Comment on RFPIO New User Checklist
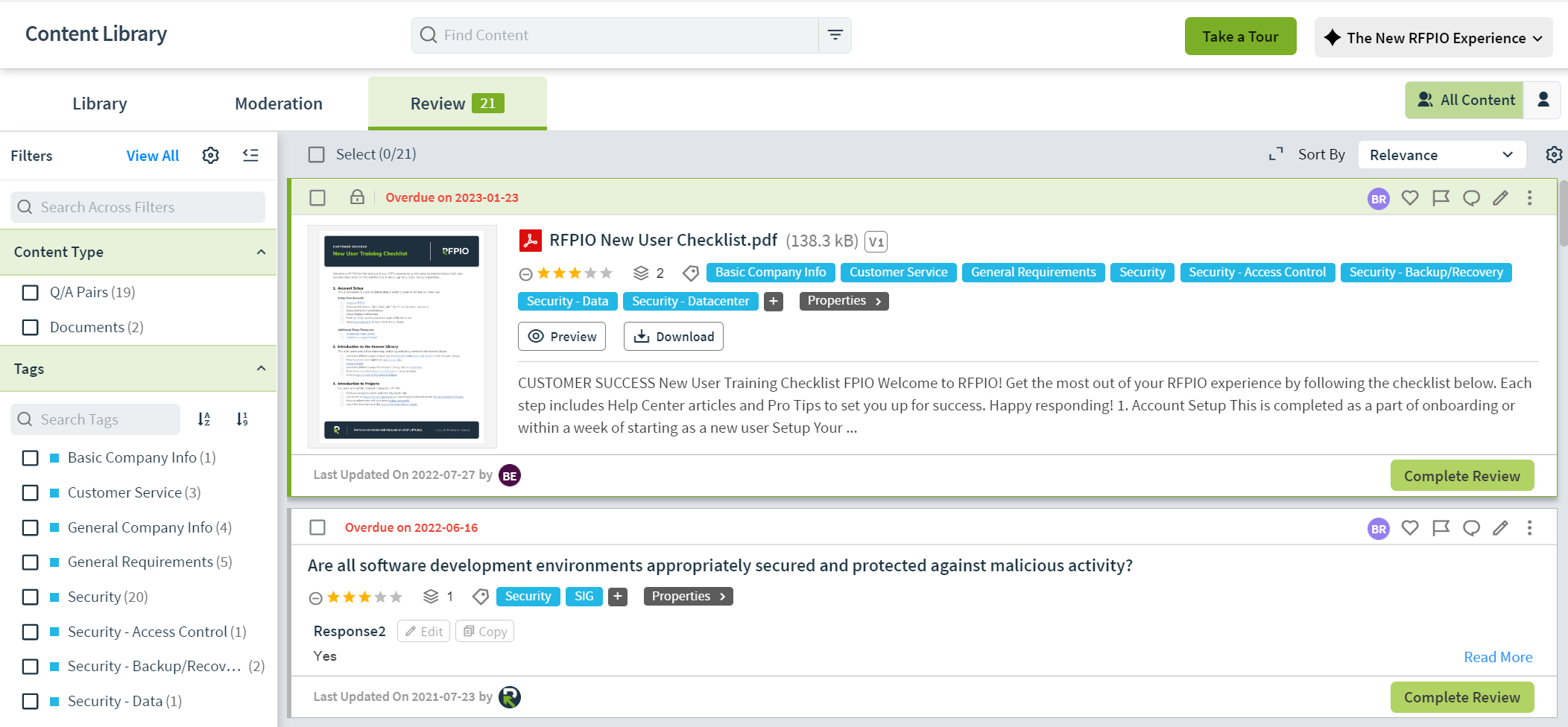 pos(1471,198)
